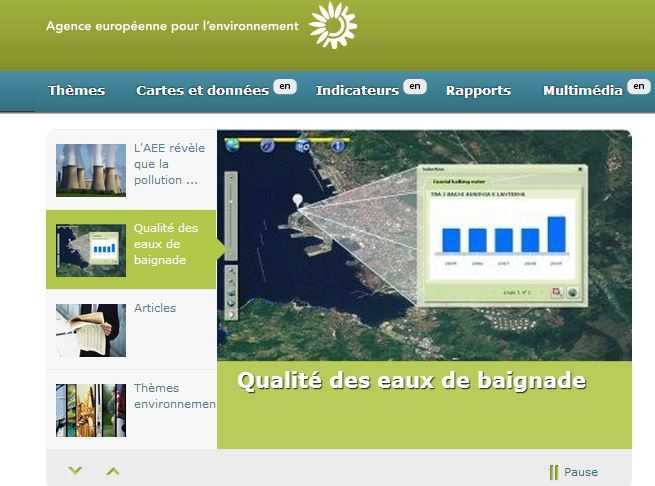The width and height of the screenshot is (655, 486).
Task: Click the EEA sunflower logo
Action: (x=333, y=25)
